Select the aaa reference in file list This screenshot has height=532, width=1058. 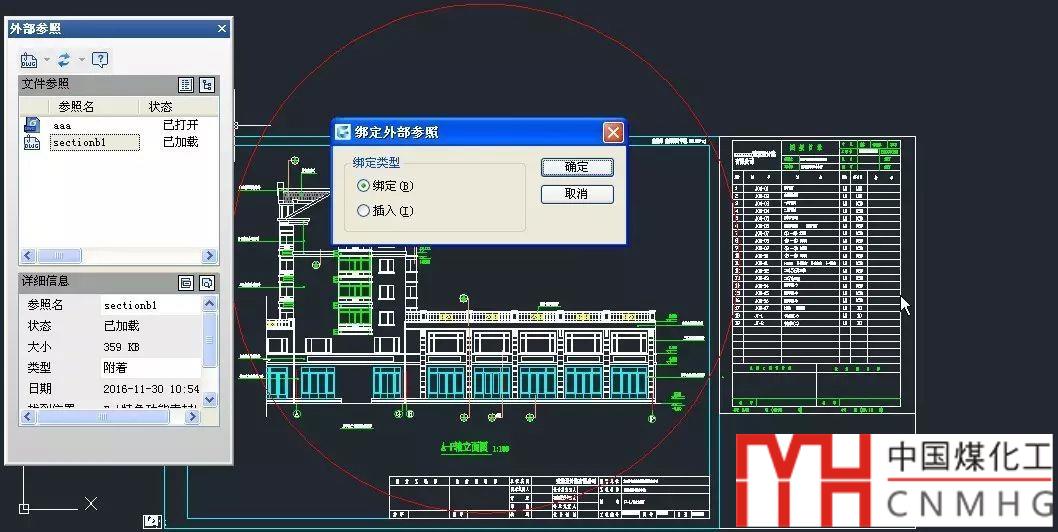(62, 125)
